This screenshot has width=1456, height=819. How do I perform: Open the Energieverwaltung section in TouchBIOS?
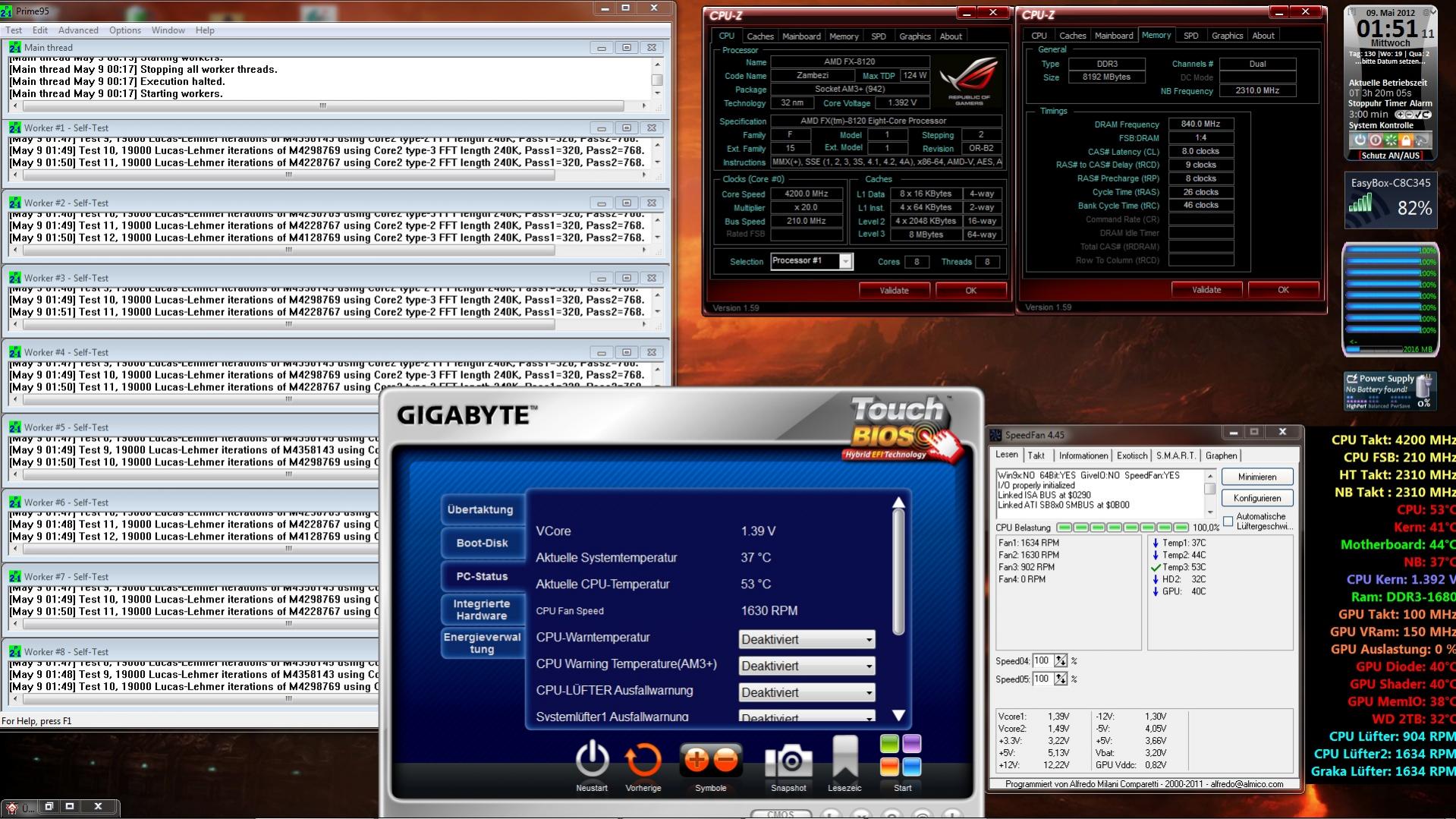[482, 643]
